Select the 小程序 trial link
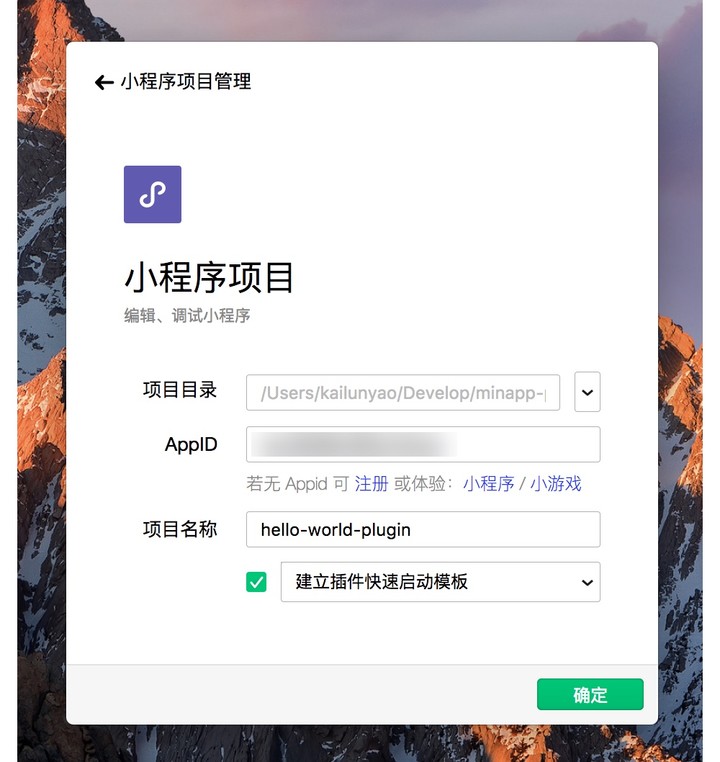 (x=488, y=484)
